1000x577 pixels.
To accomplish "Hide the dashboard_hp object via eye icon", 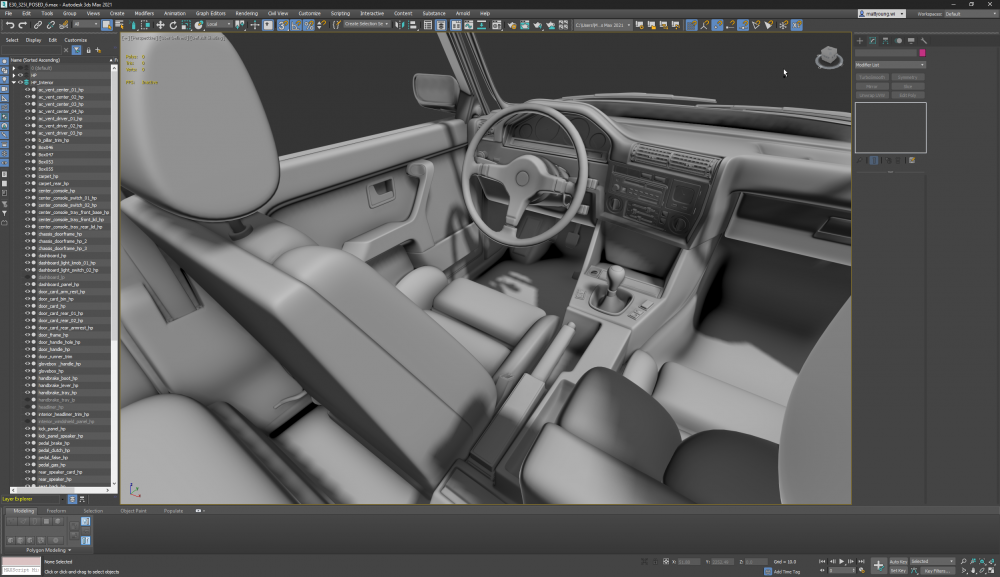I will [x=27, y=256].
